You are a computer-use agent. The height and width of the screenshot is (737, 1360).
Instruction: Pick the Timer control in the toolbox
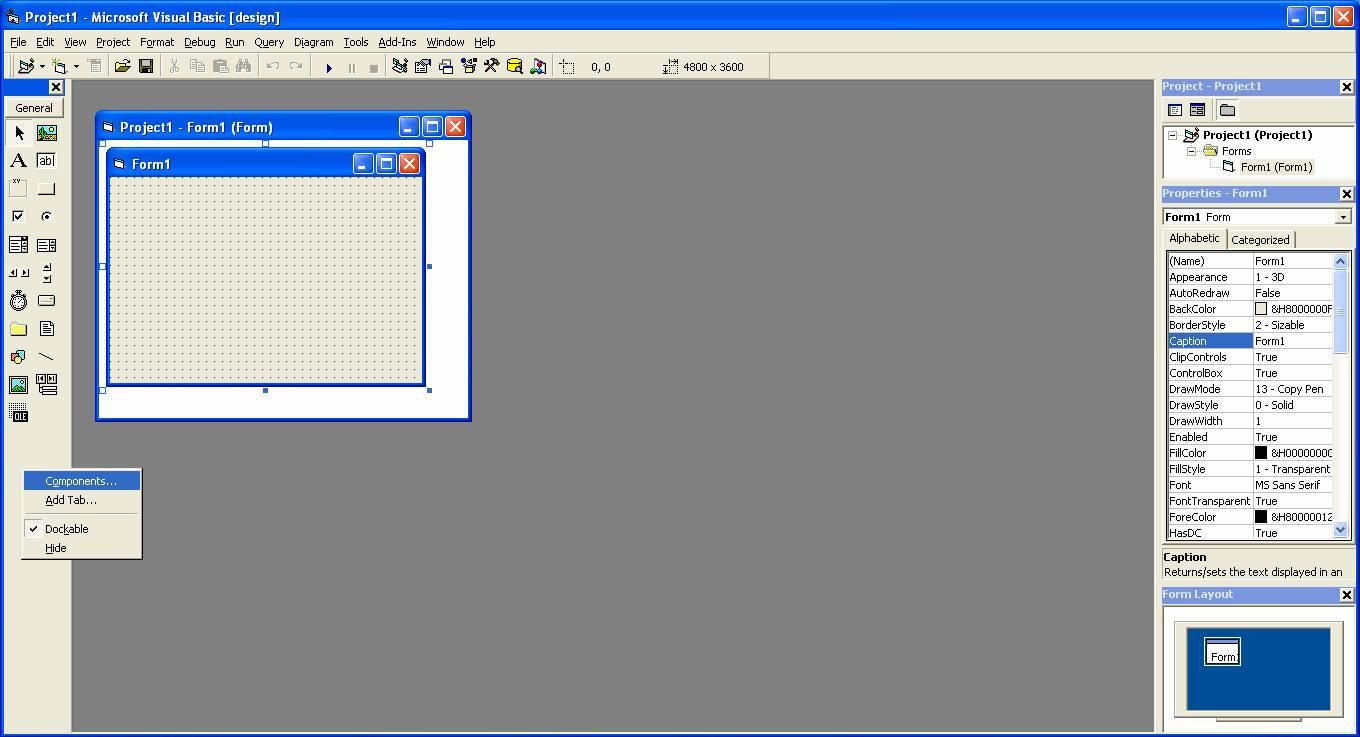pyautogui.click(x=19, y=300)
